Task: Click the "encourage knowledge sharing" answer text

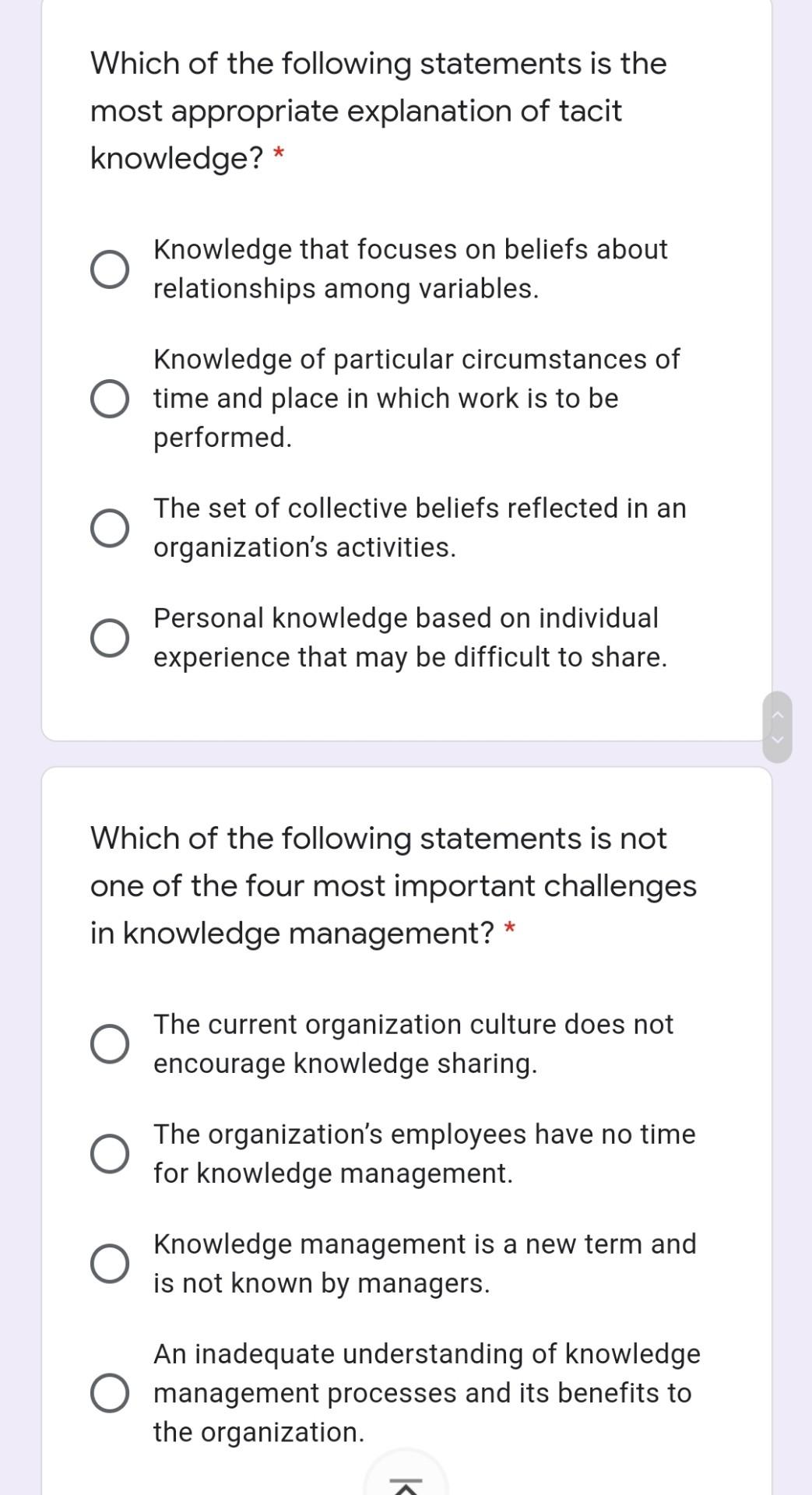Action: (345, 1064)
